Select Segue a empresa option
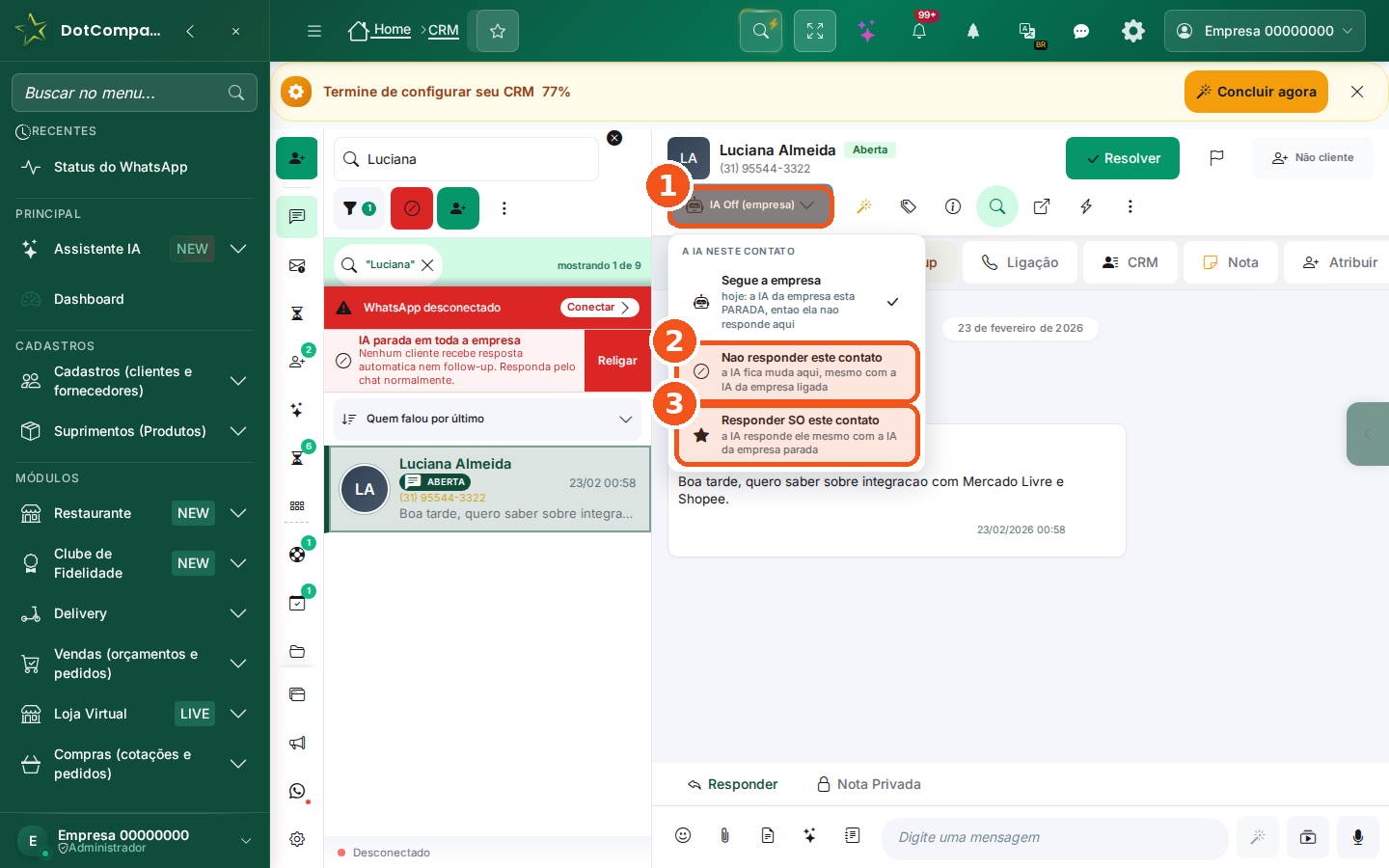Image resolution: width=1389 pixels, height=868 pixels. (x=798, y=302)
